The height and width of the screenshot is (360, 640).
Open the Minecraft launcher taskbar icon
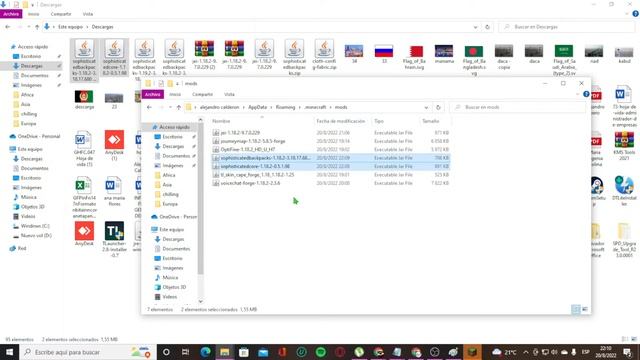(x=472, y=352)
